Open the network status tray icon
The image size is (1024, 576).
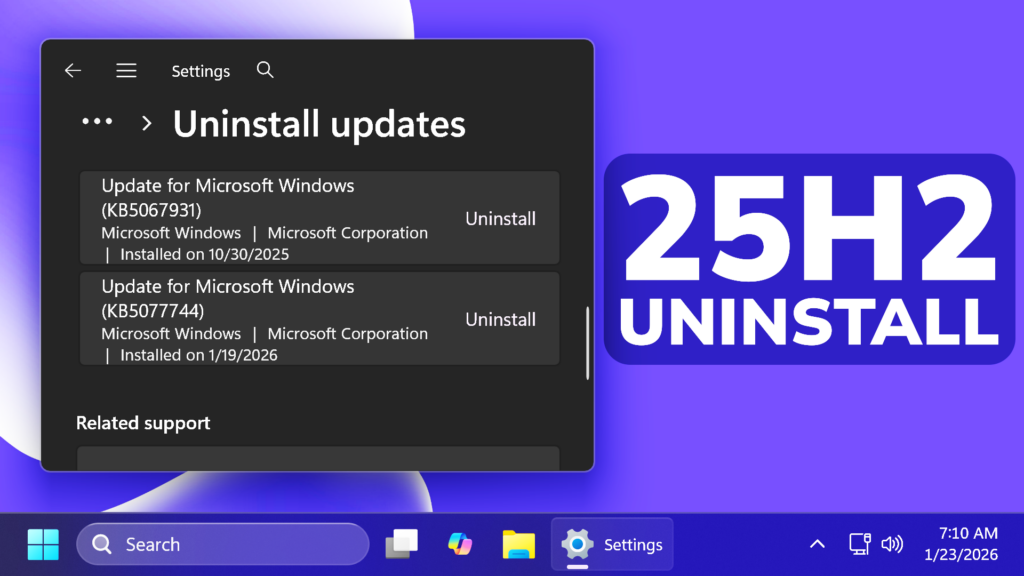pos(859,544)
